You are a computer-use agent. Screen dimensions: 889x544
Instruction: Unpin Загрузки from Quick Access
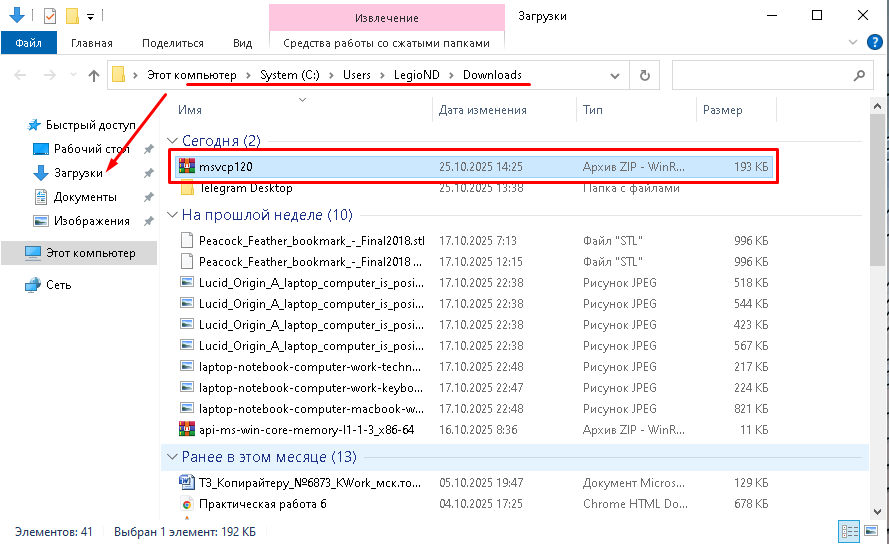(148, 173)
